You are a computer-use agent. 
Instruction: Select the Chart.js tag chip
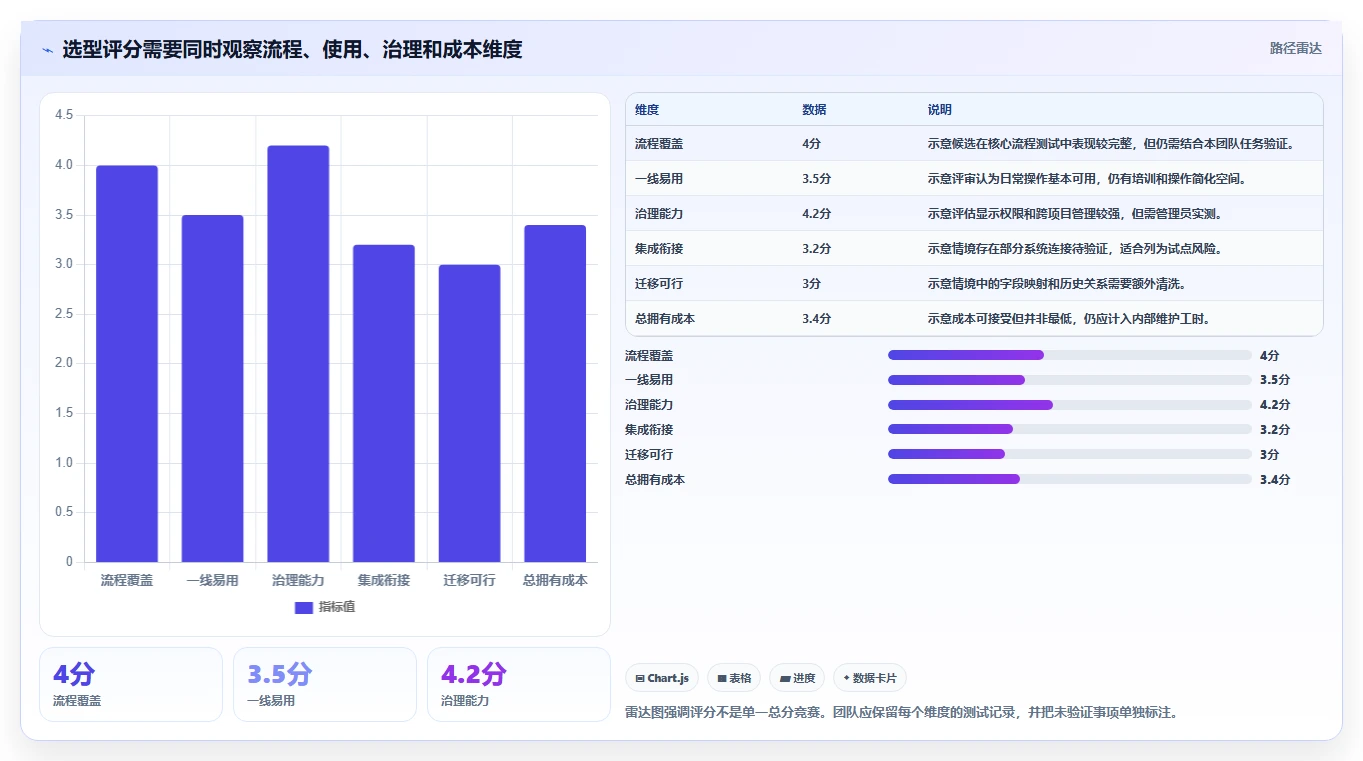coord(662,678)
